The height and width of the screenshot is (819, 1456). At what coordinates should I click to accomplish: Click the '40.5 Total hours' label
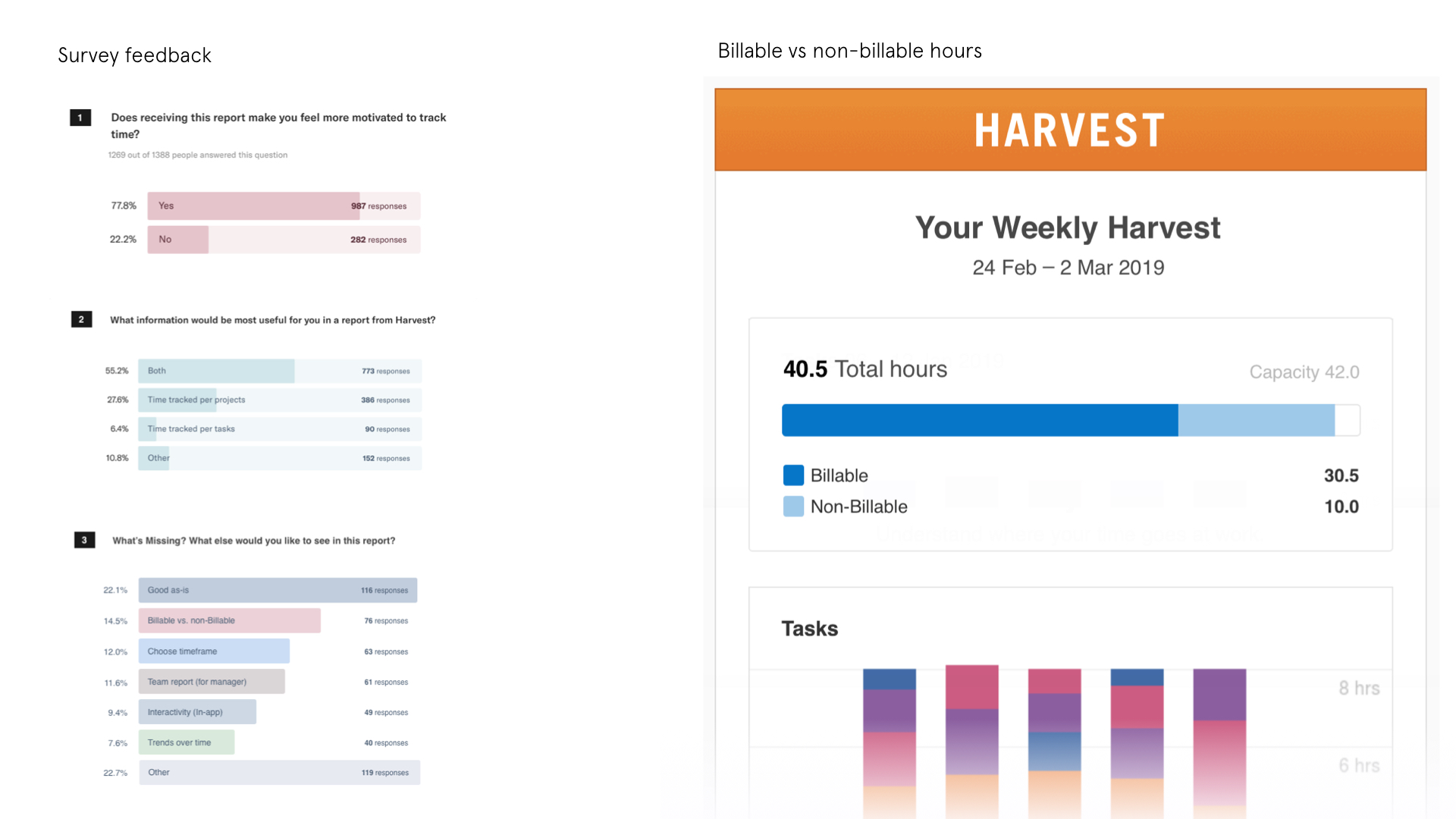(865, 369)
